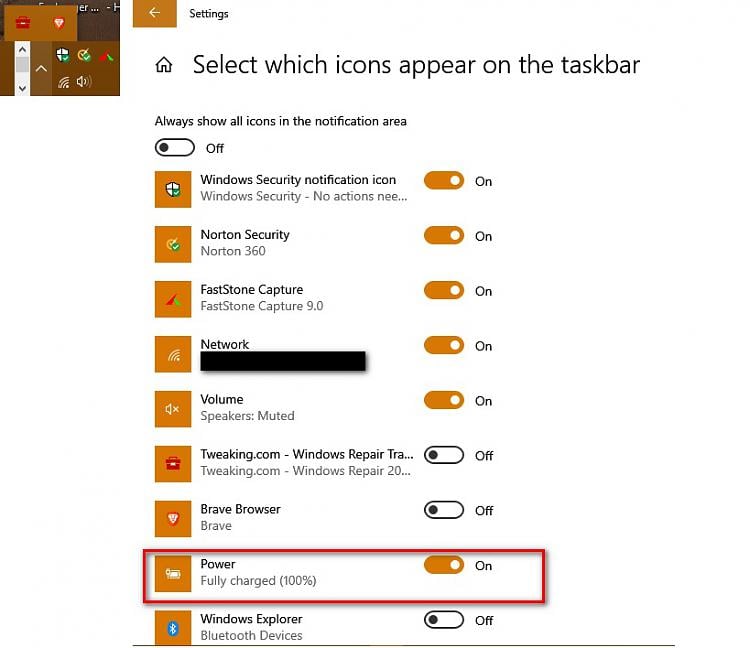Viewport: 750px width, 648px height.
Task: Click the speaker volume icon in tray
Action: click(84, 82)
